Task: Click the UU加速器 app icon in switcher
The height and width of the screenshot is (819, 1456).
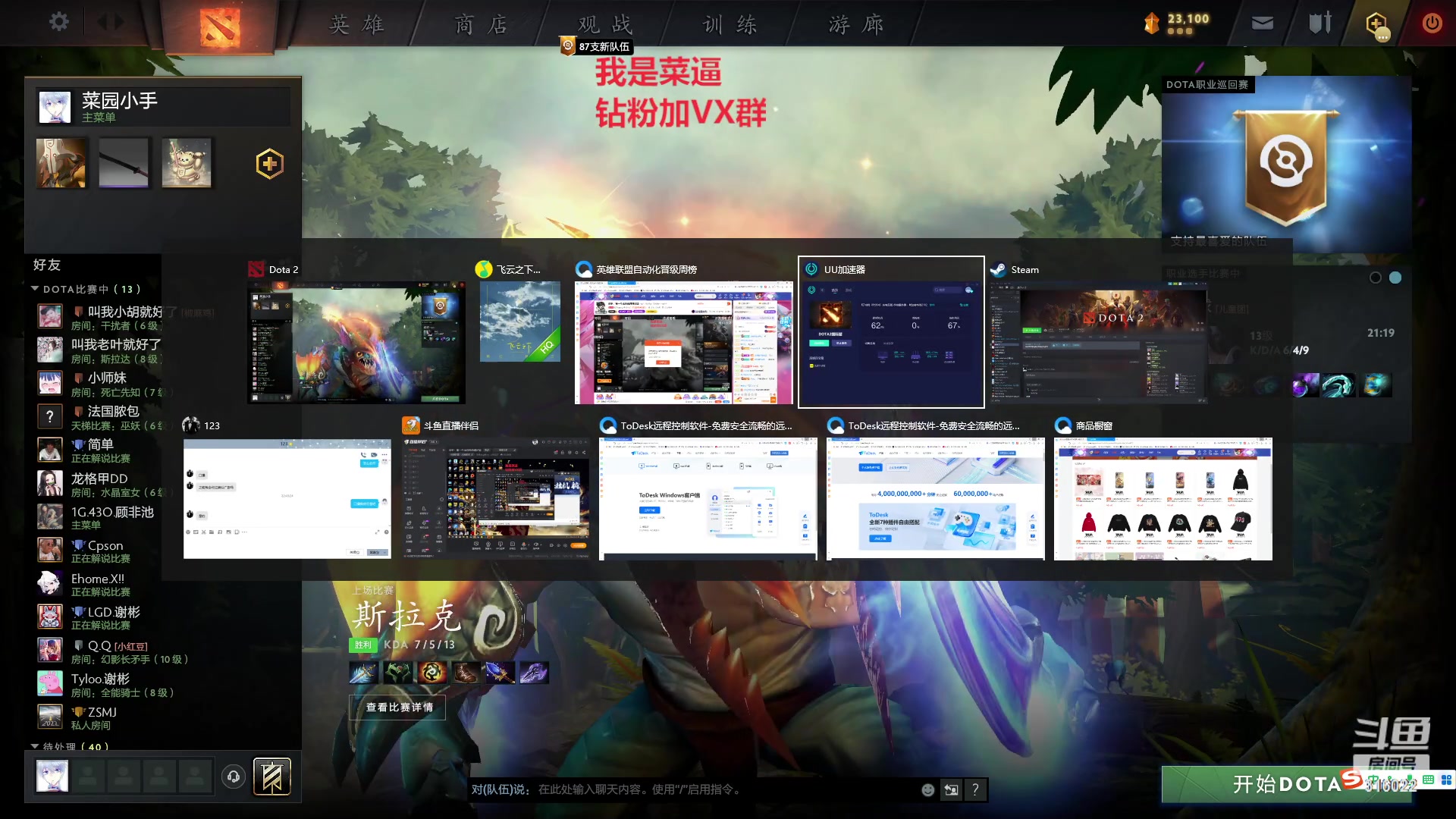Action: tap(811, 269)
